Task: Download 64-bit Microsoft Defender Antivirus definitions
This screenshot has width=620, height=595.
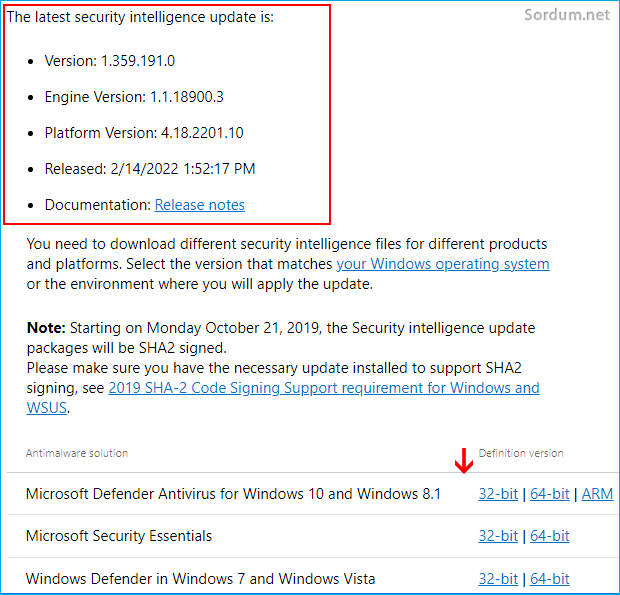Action: [550, 494]
